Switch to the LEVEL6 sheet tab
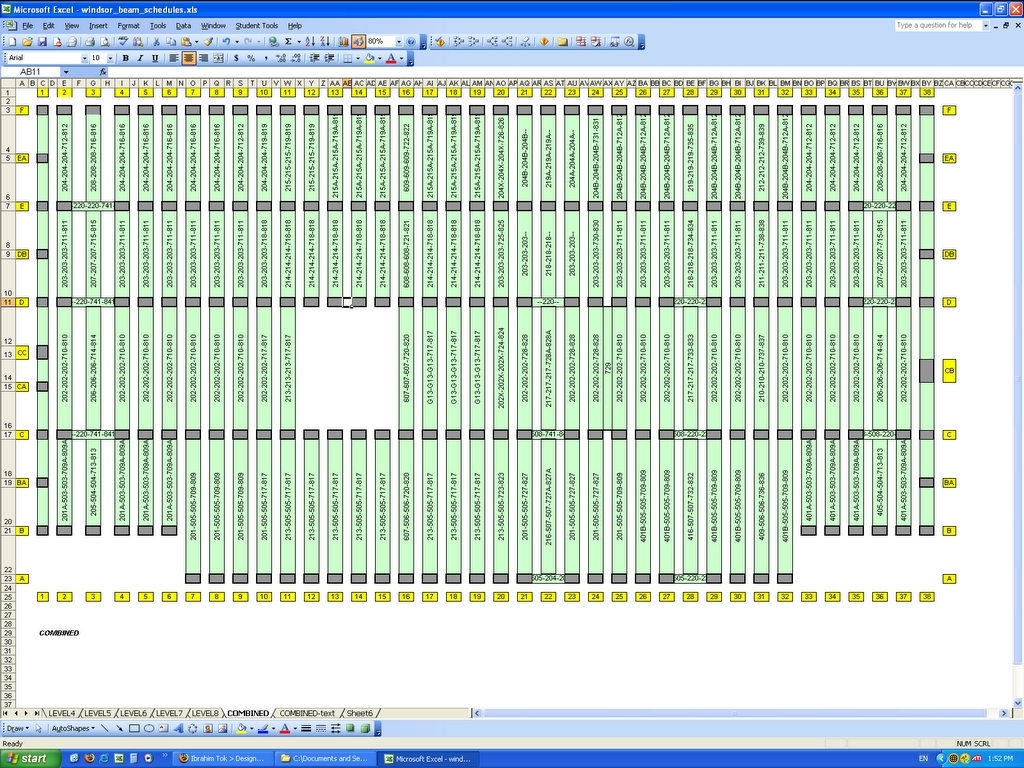This screenshot has width=1024, height=768. point(133,713)
